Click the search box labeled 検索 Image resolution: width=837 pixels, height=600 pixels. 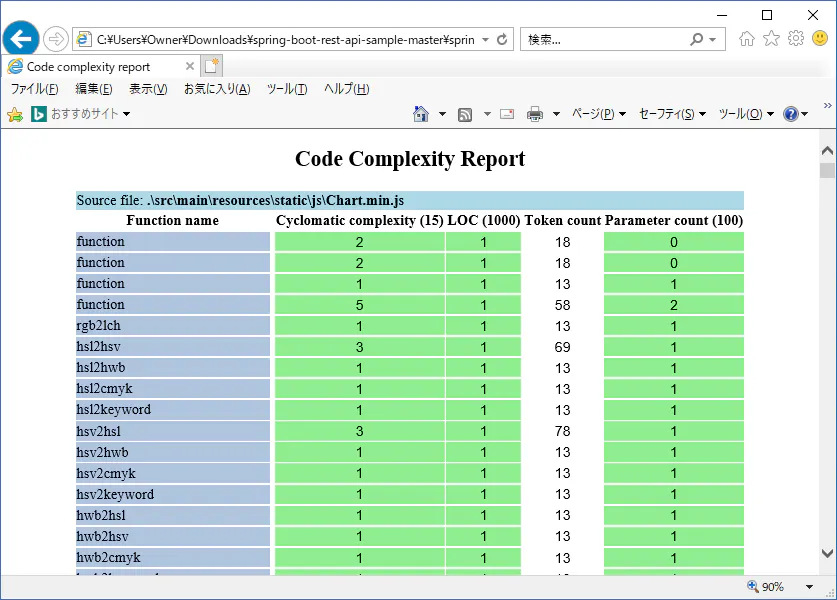603,40
